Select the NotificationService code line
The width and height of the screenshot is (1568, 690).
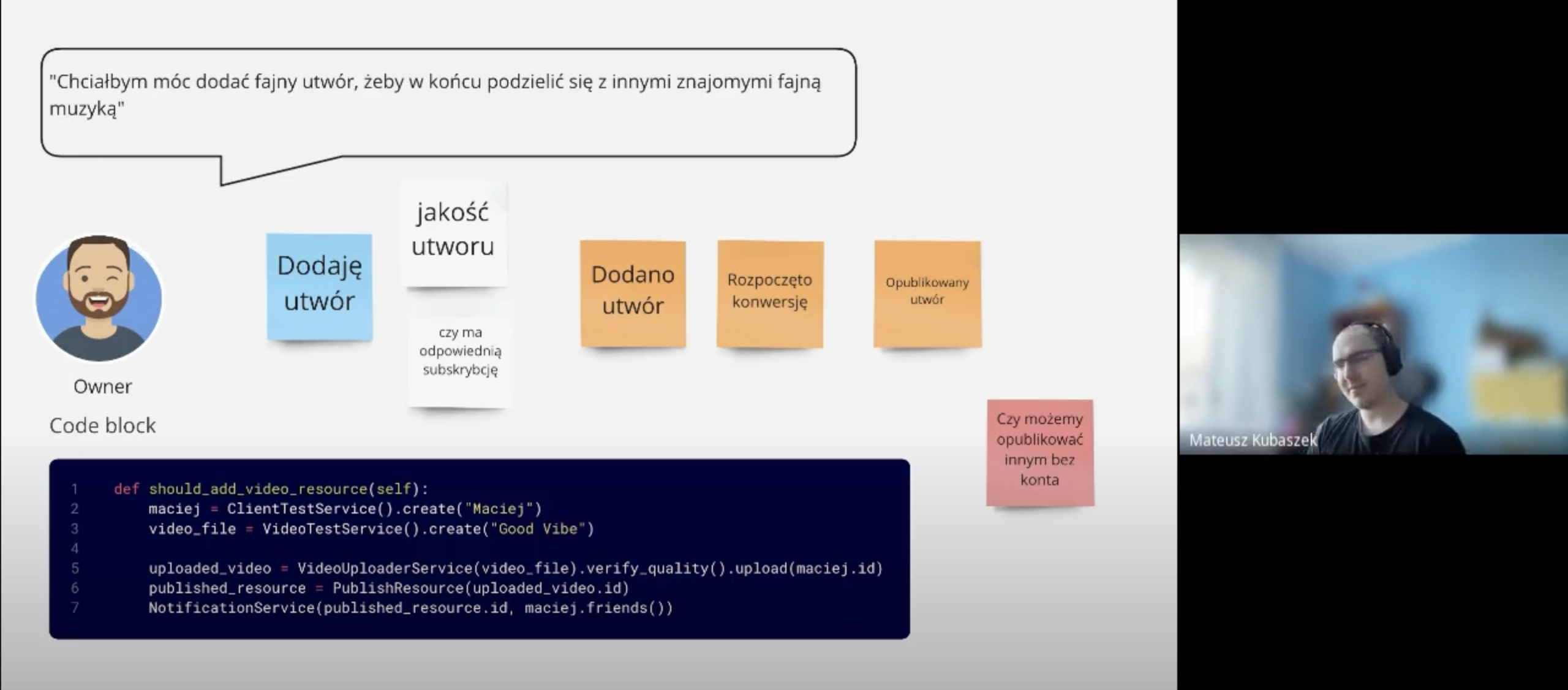(x=410, y=608)
